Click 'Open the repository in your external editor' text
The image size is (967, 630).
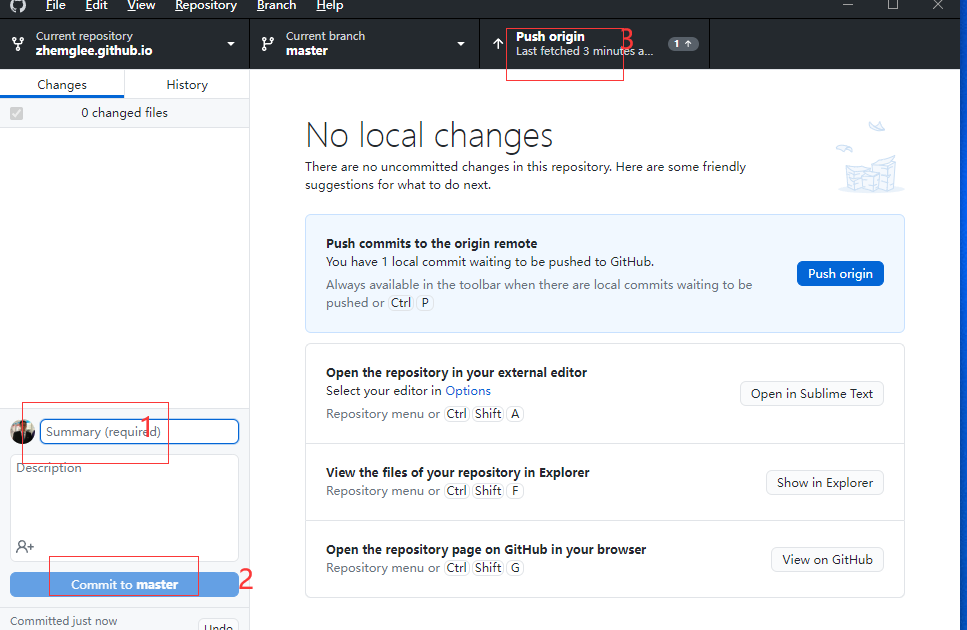tap(456, 372)
